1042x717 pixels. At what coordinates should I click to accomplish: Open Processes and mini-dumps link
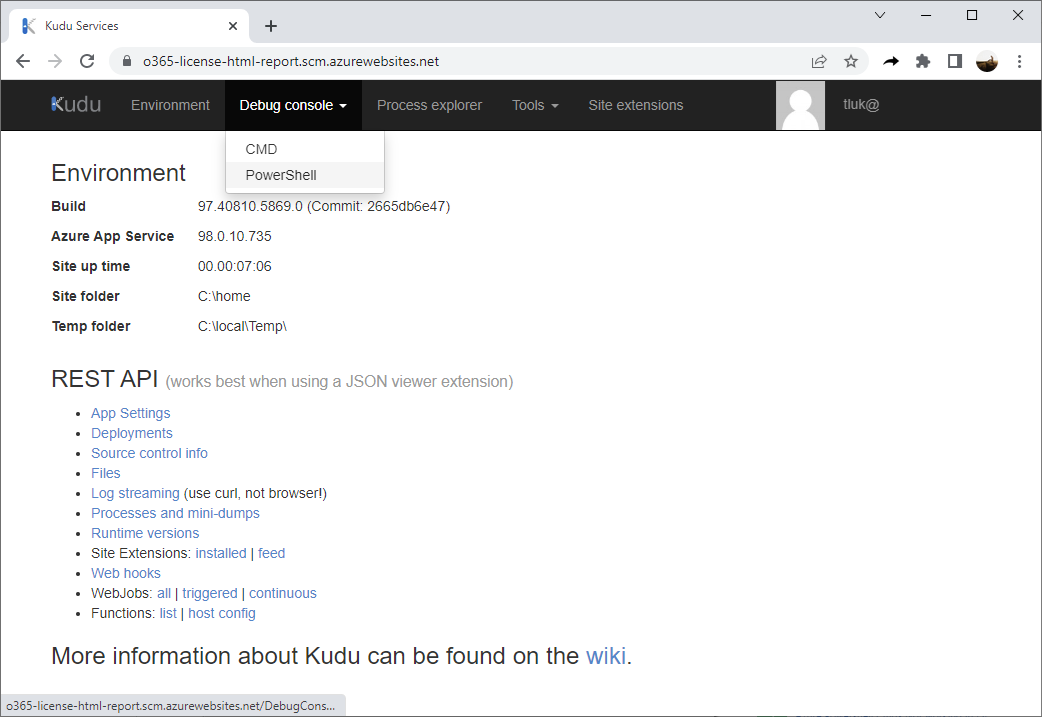[x=175, y=513]
